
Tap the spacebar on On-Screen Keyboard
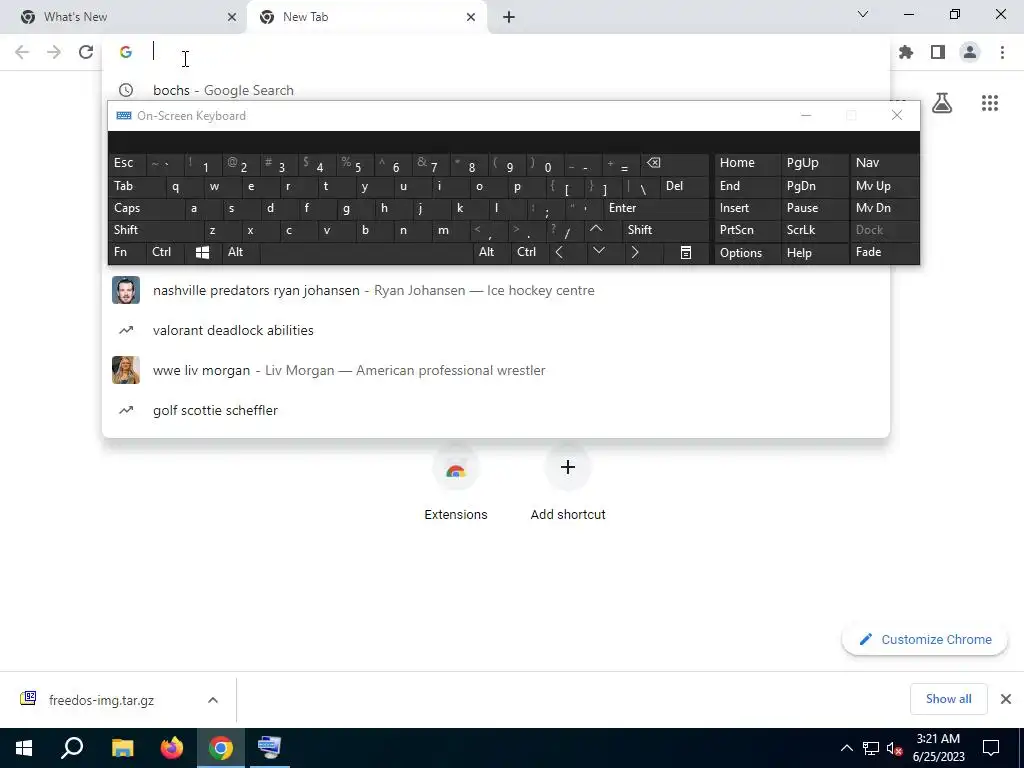click(x=366, y=252)
